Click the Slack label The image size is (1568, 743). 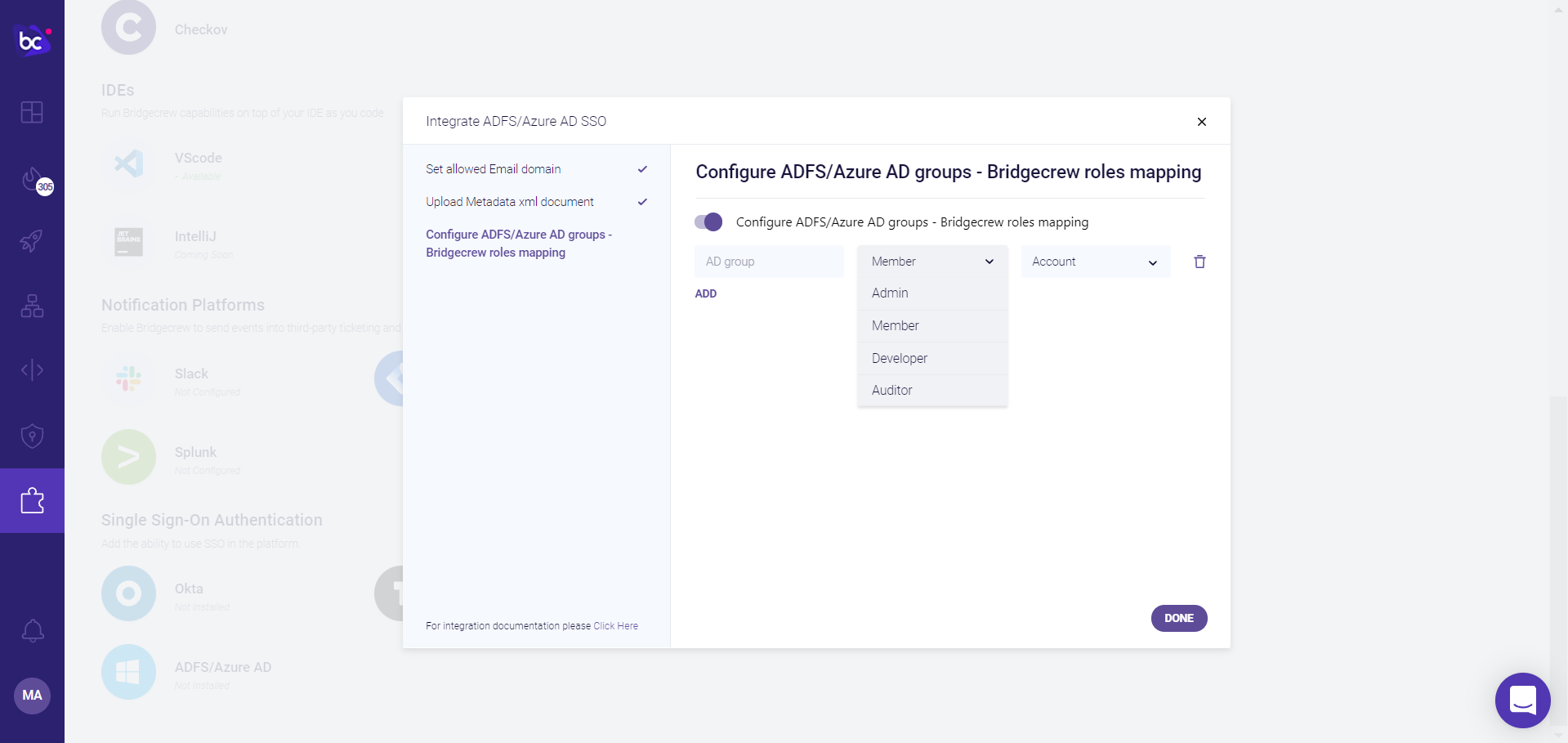191,374
